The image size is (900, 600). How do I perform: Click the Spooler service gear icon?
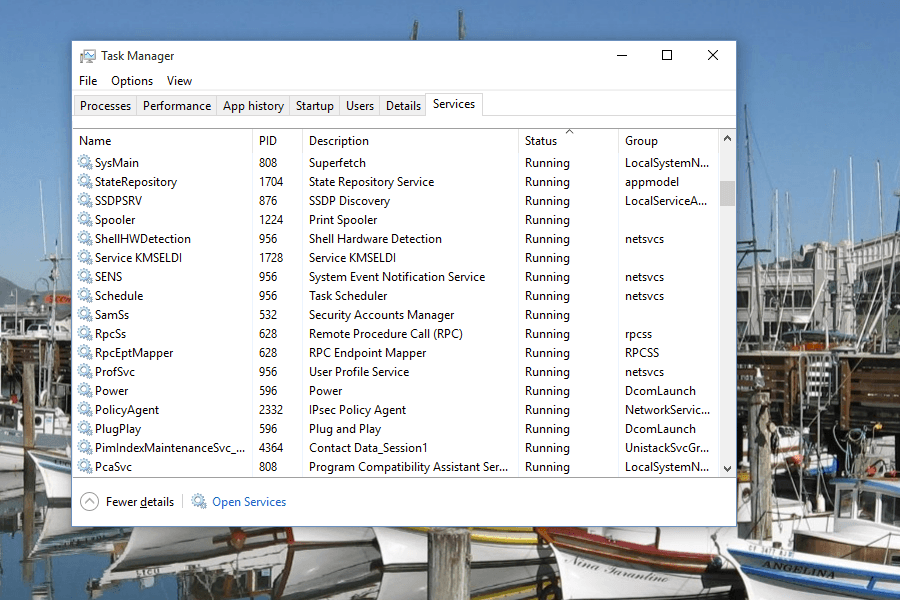pos(85,219)
